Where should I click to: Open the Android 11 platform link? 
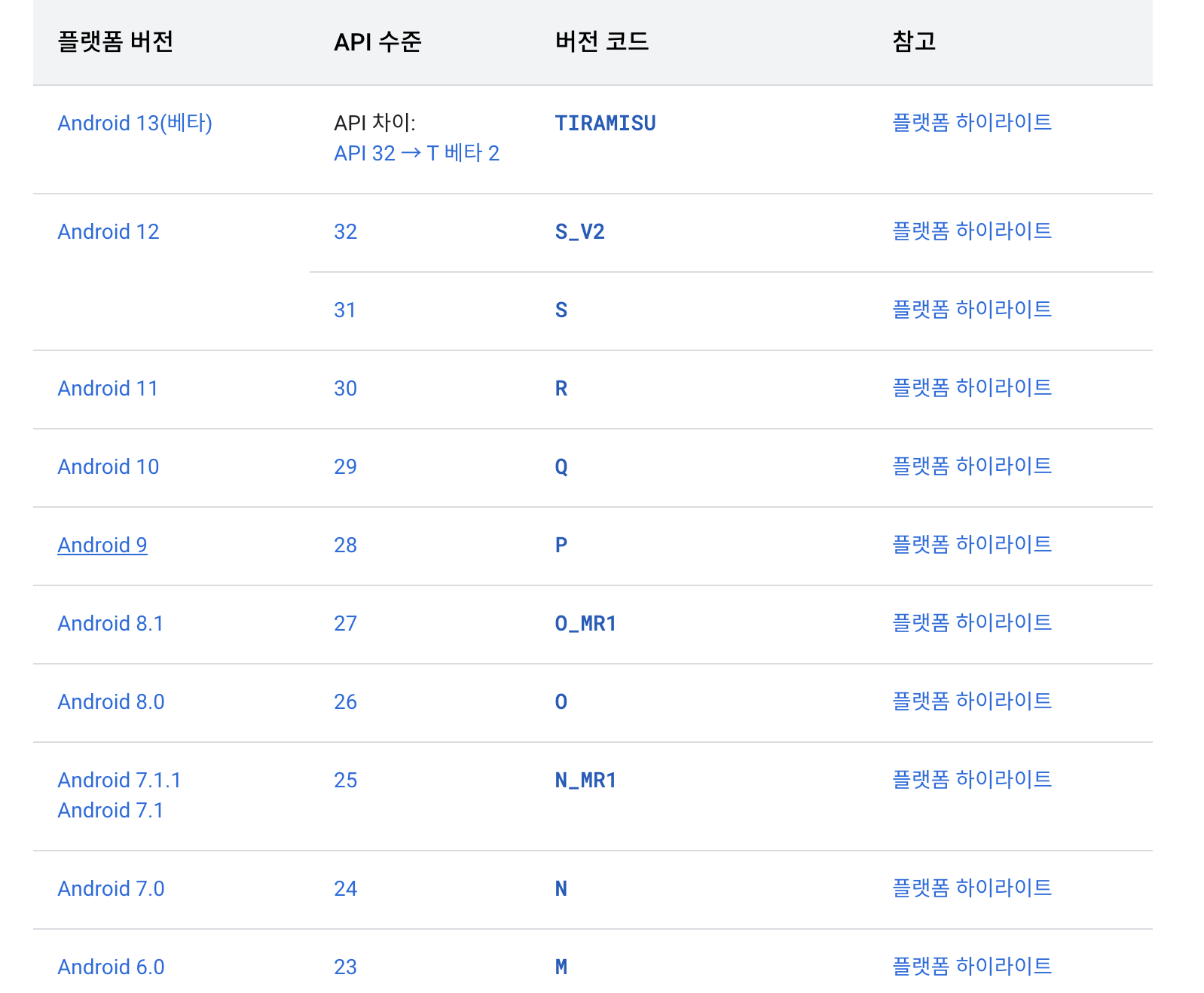[x=108, y=388]
